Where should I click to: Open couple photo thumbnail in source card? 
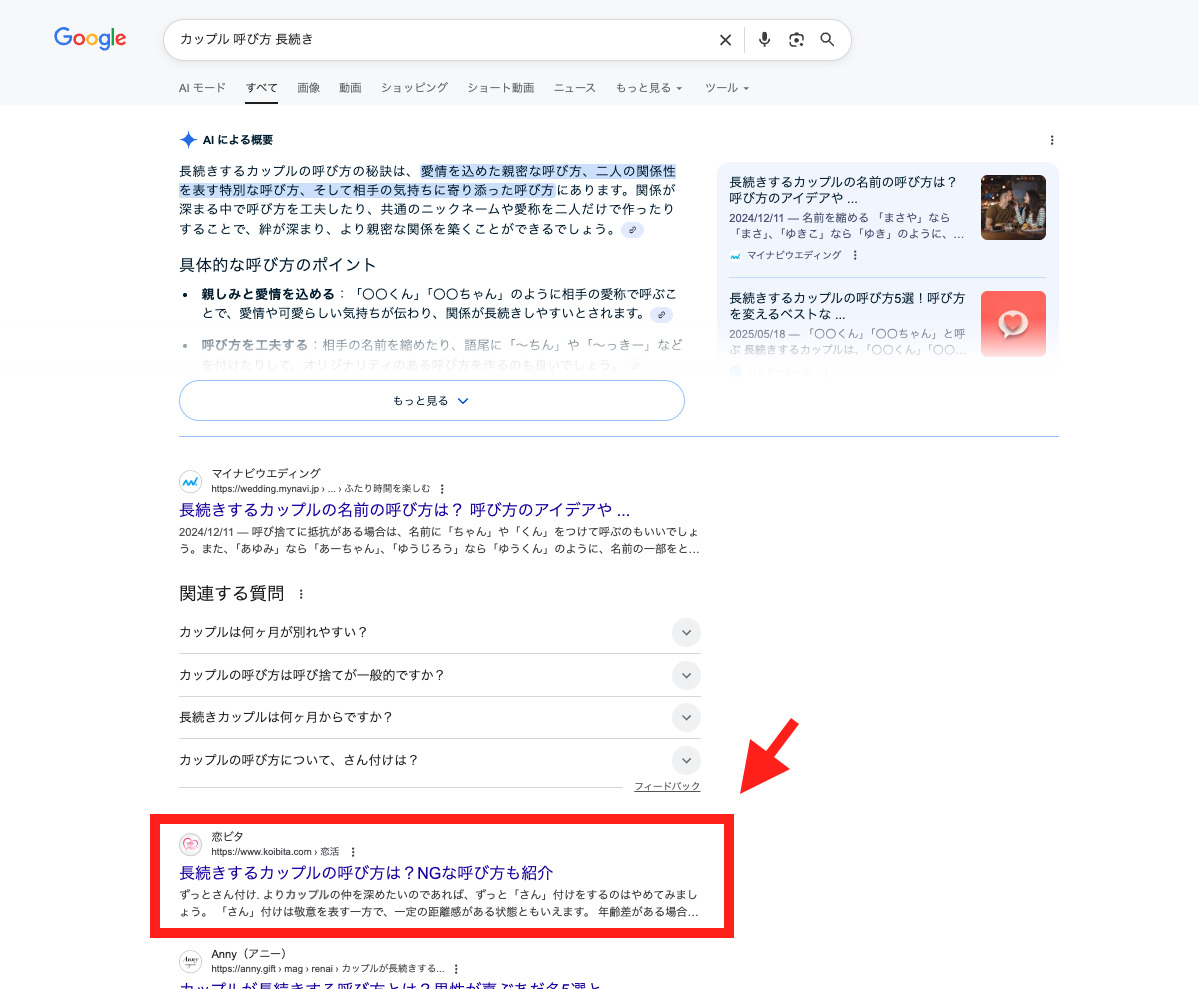[x=1013, y=207]
